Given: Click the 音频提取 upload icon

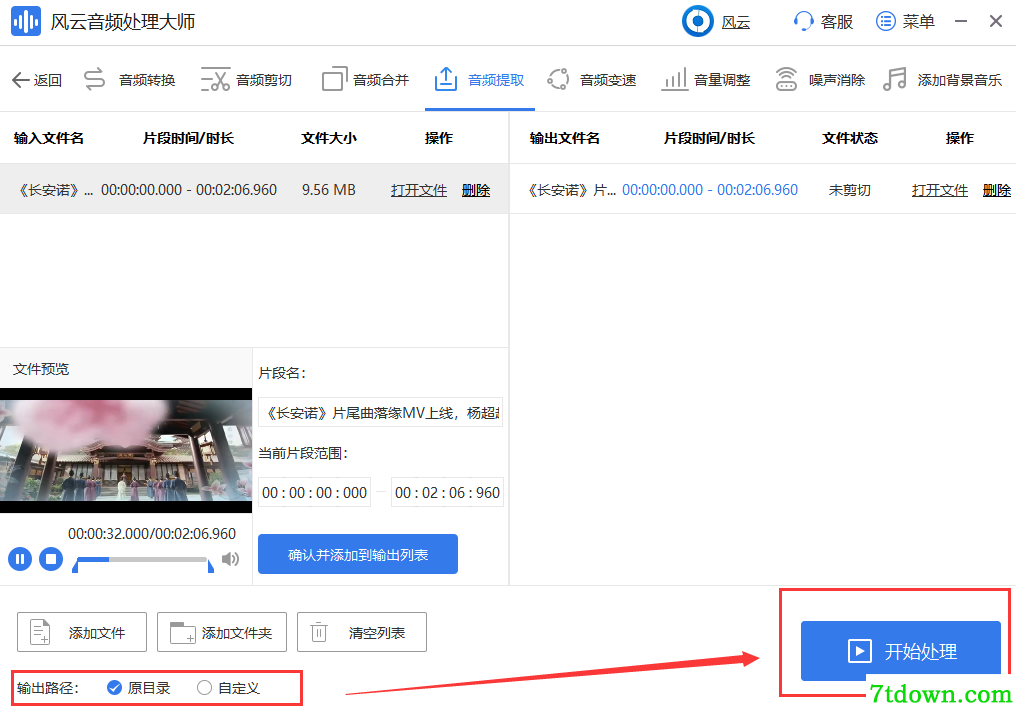Looking at the screenshot, I should [446, 79].
